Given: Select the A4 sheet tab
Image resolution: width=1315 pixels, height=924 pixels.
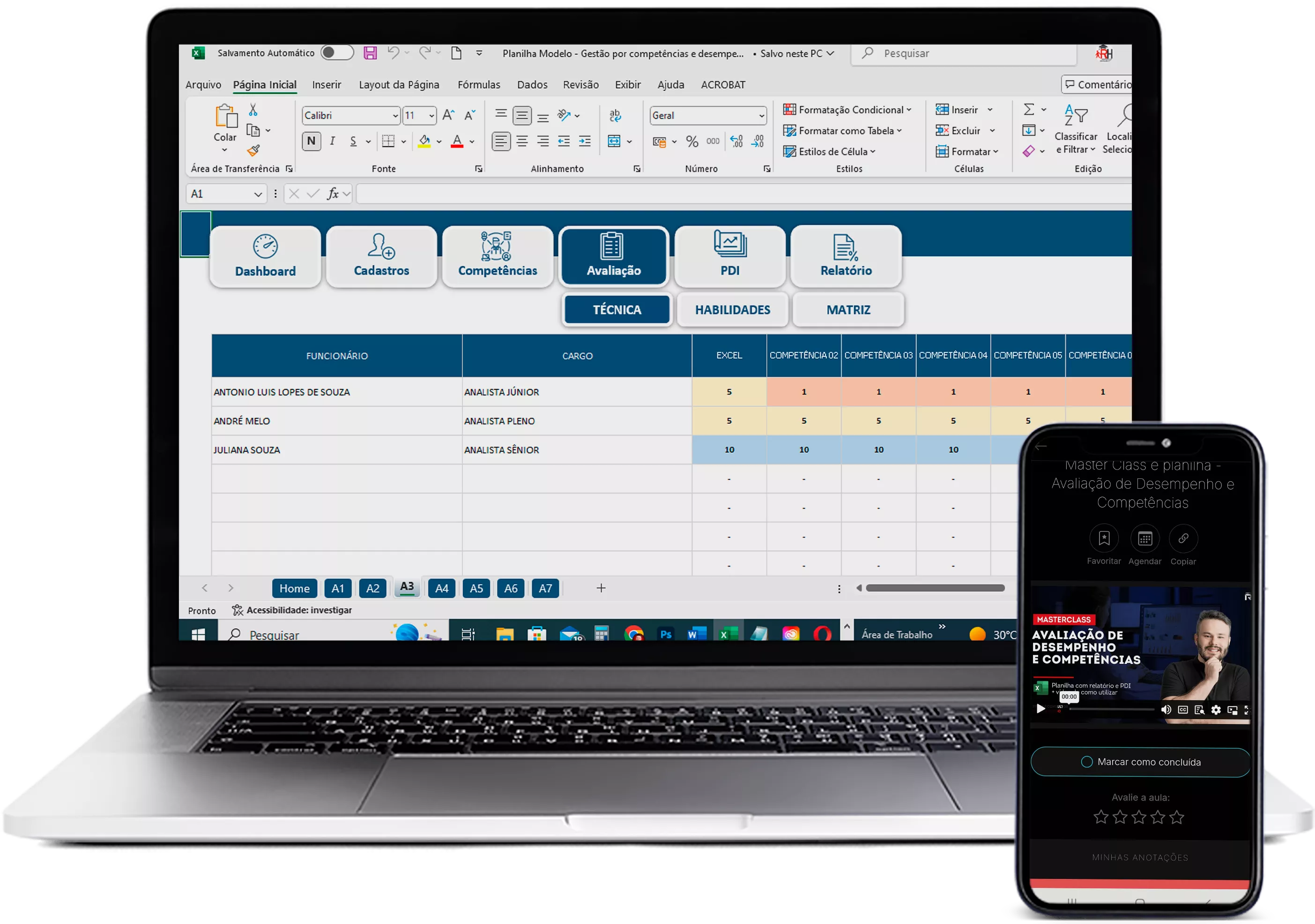Looking at the screenshot, I should (x=442, y=589).
